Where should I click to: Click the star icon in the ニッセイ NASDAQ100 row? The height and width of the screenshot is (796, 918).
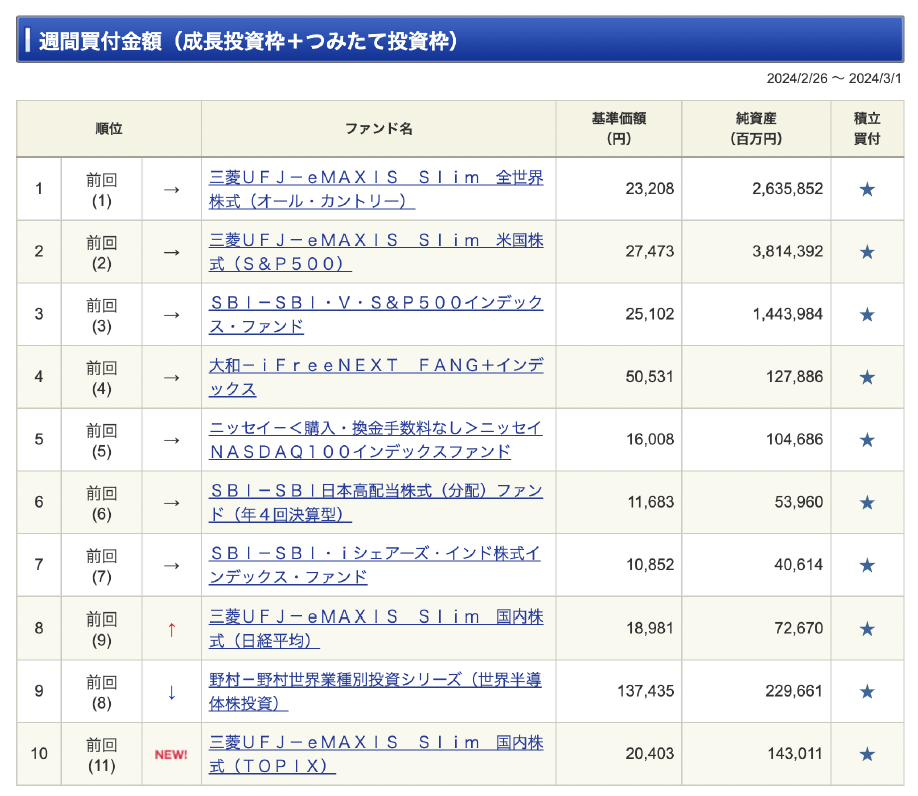click(867, 440)
